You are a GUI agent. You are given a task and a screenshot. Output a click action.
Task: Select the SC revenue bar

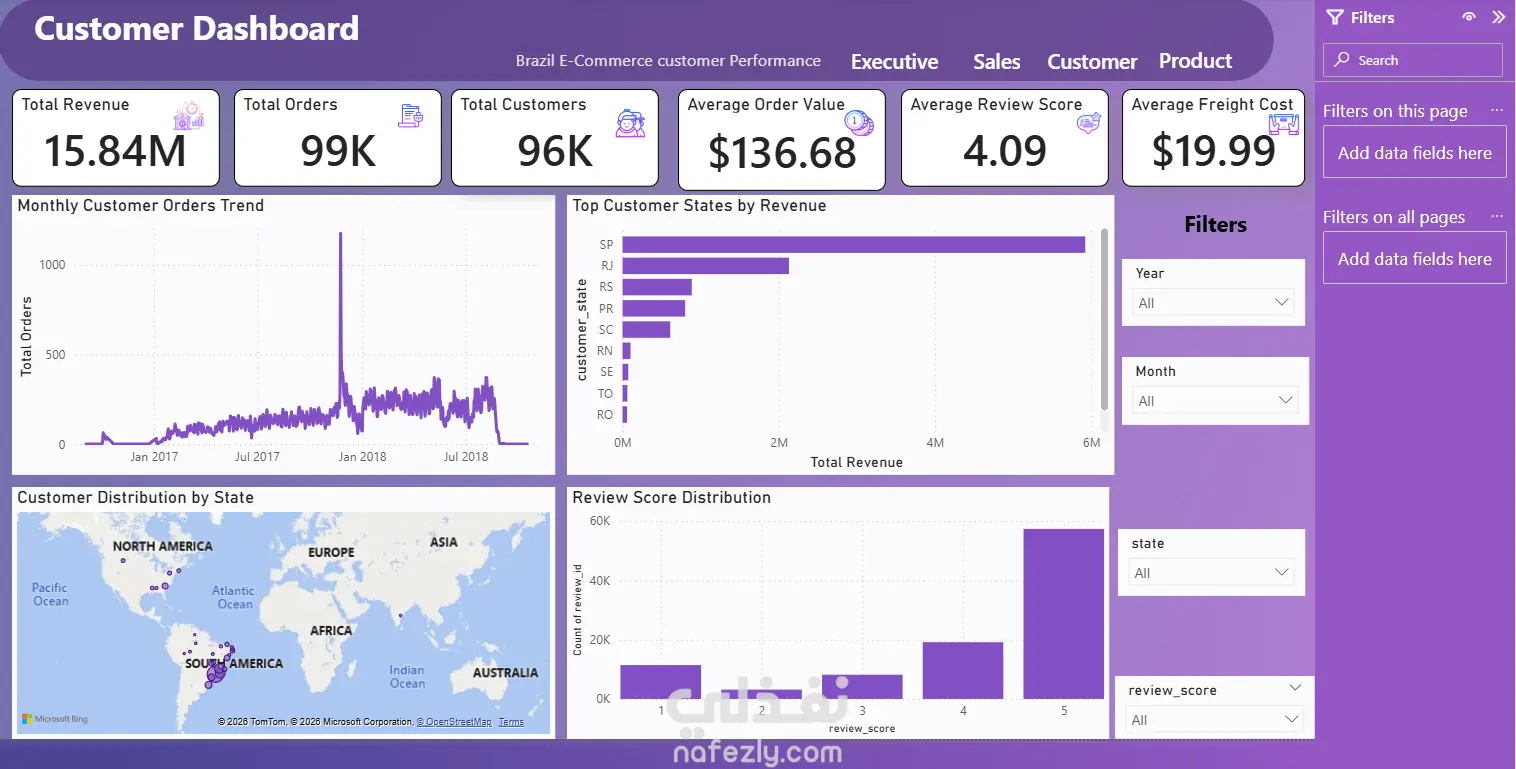pyautogui.click(x=646, y=329)
